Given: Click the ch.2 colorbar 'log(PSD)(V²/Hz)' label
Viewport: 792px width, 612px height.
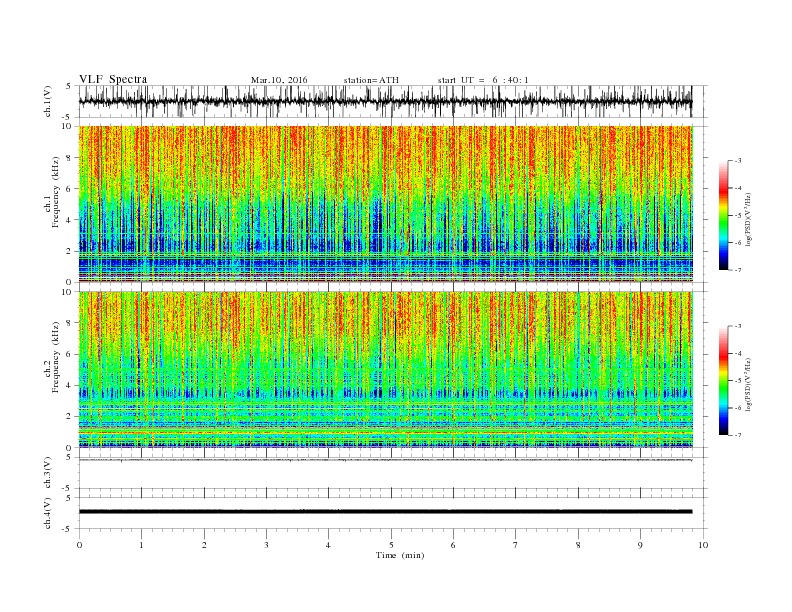Looking at the screenshot, I should point(749,383).
